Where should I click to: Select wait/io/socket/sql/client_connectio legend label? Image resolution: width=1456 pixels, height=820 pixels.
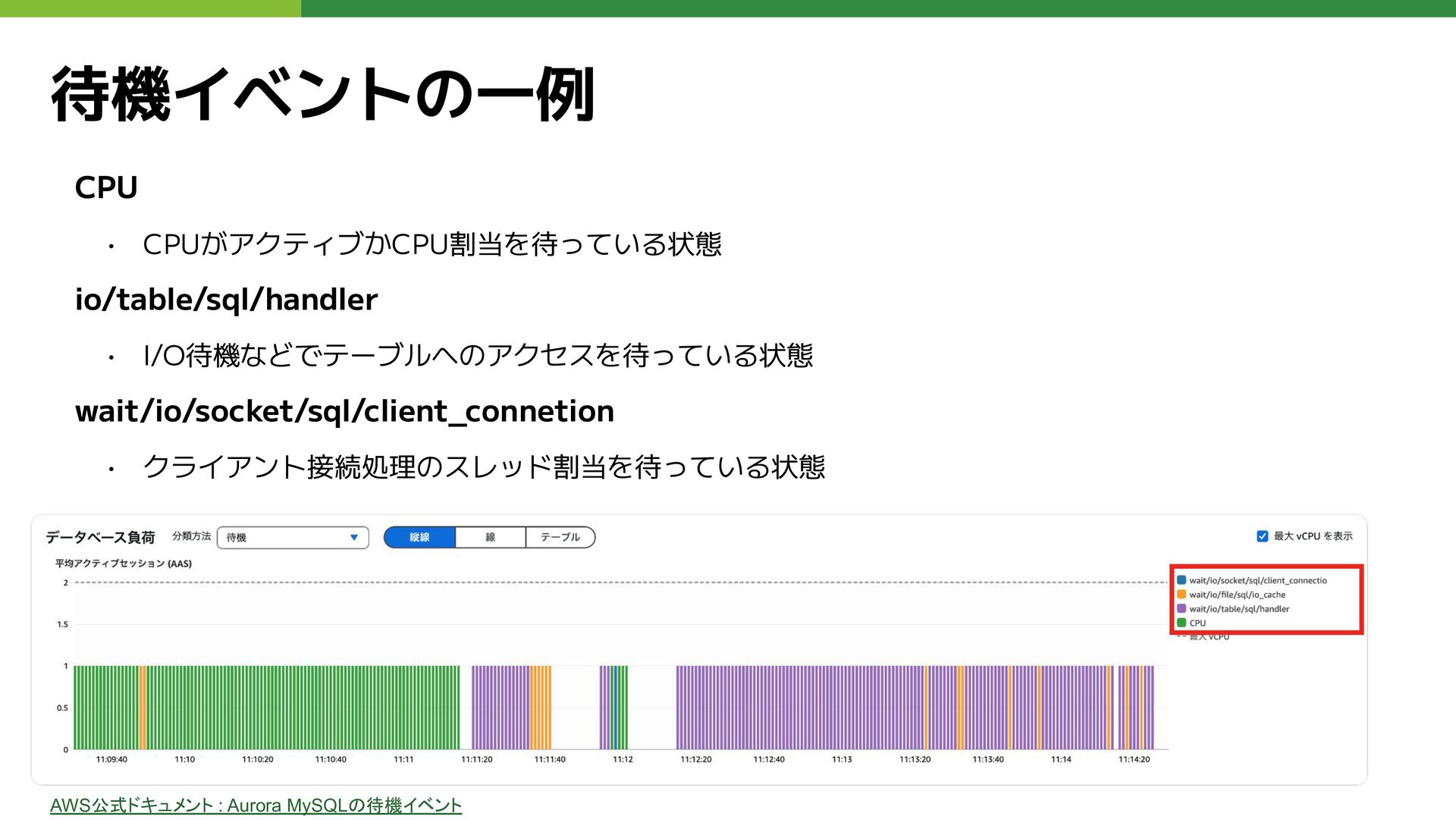[x=1257, y=580]
